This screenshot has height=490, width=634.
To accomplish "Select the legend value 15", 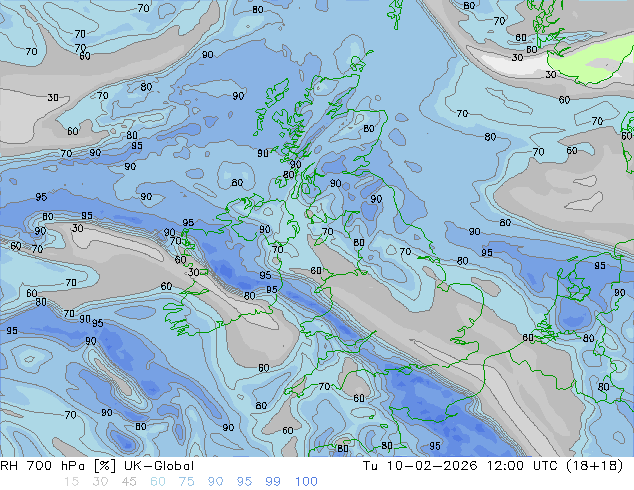I will coord(71,482).
